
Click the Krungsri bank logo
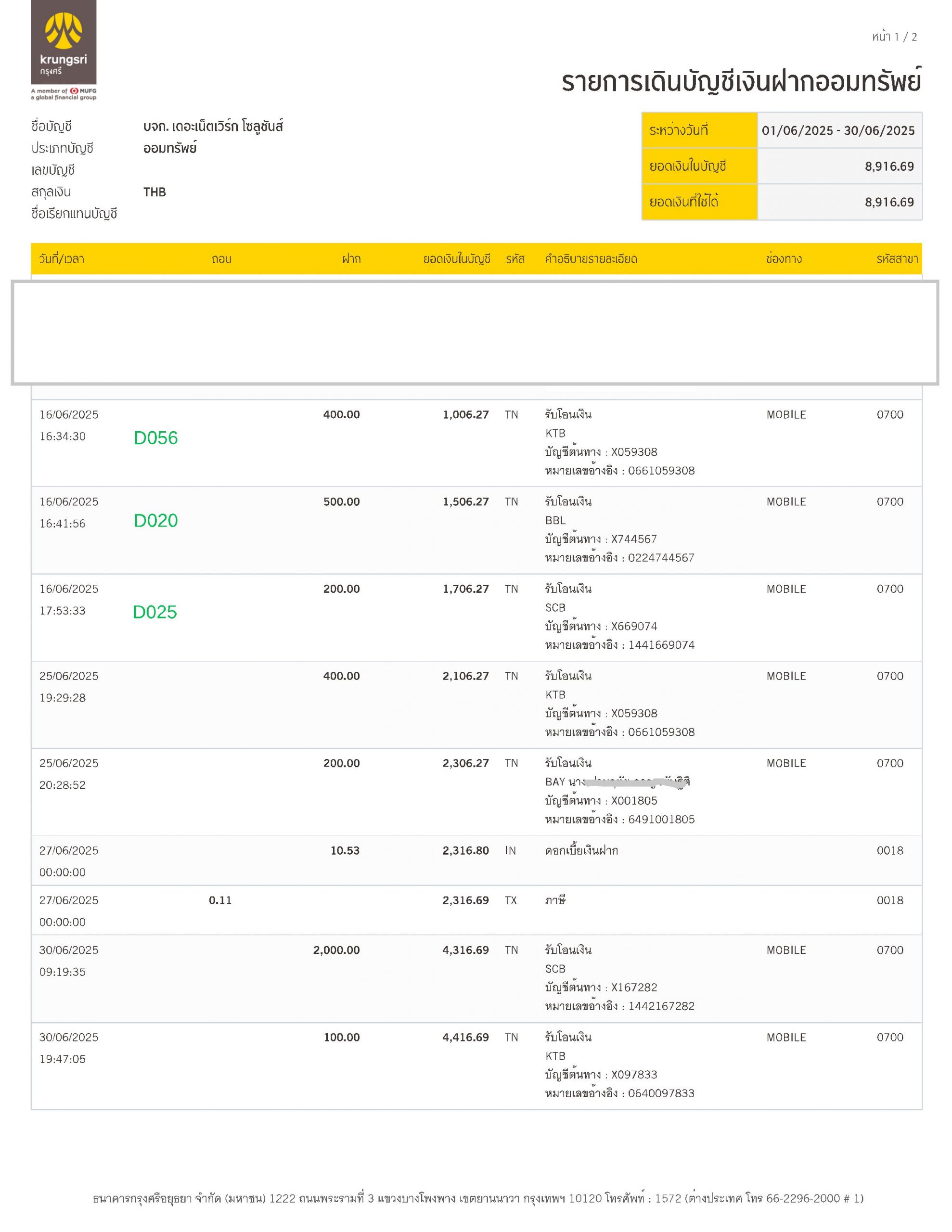point(64,42)
